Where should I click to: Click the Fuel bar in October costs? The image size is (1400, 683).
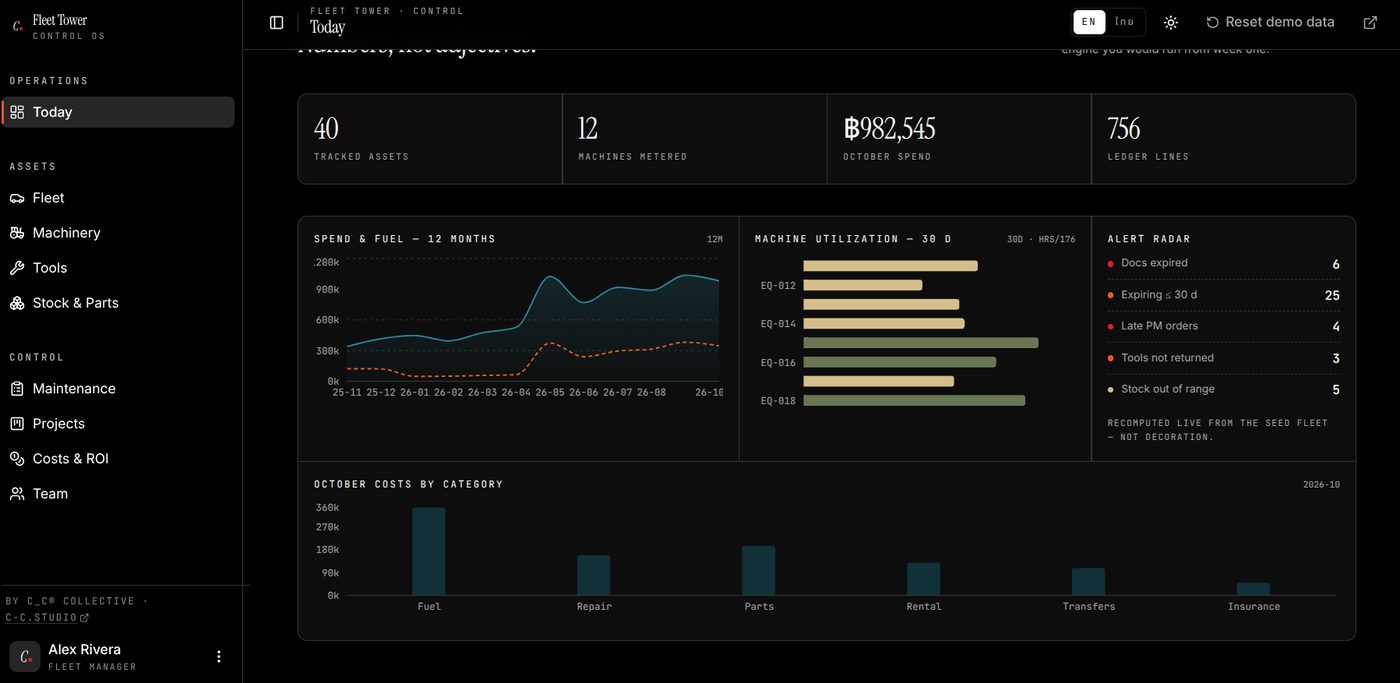(429, 551)
